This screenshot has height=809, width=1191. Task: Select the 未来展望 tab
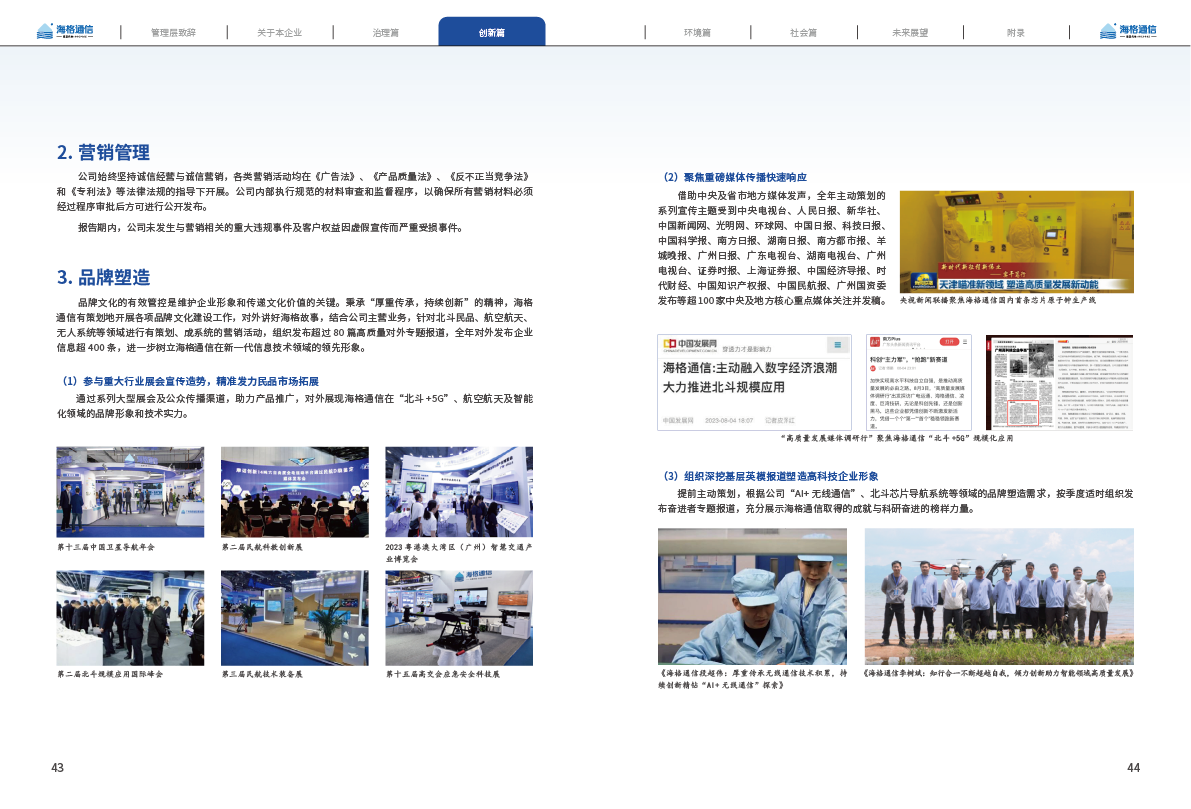909,32
